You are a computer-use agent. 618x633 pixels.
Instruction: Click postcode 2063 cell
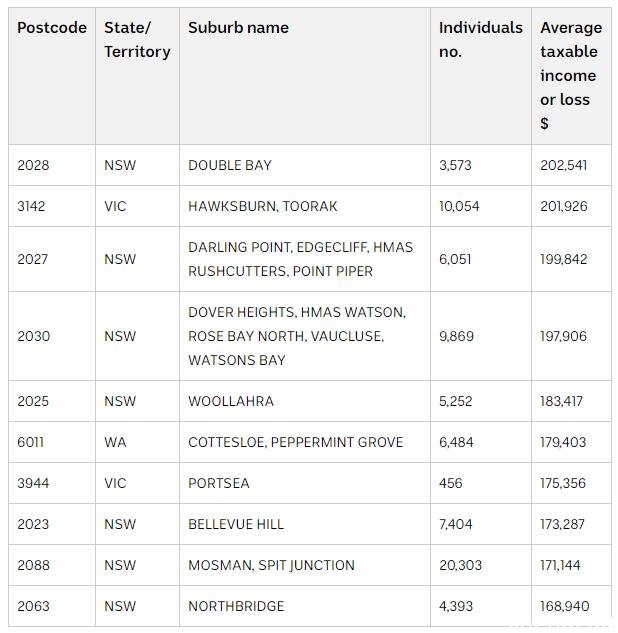52,606
